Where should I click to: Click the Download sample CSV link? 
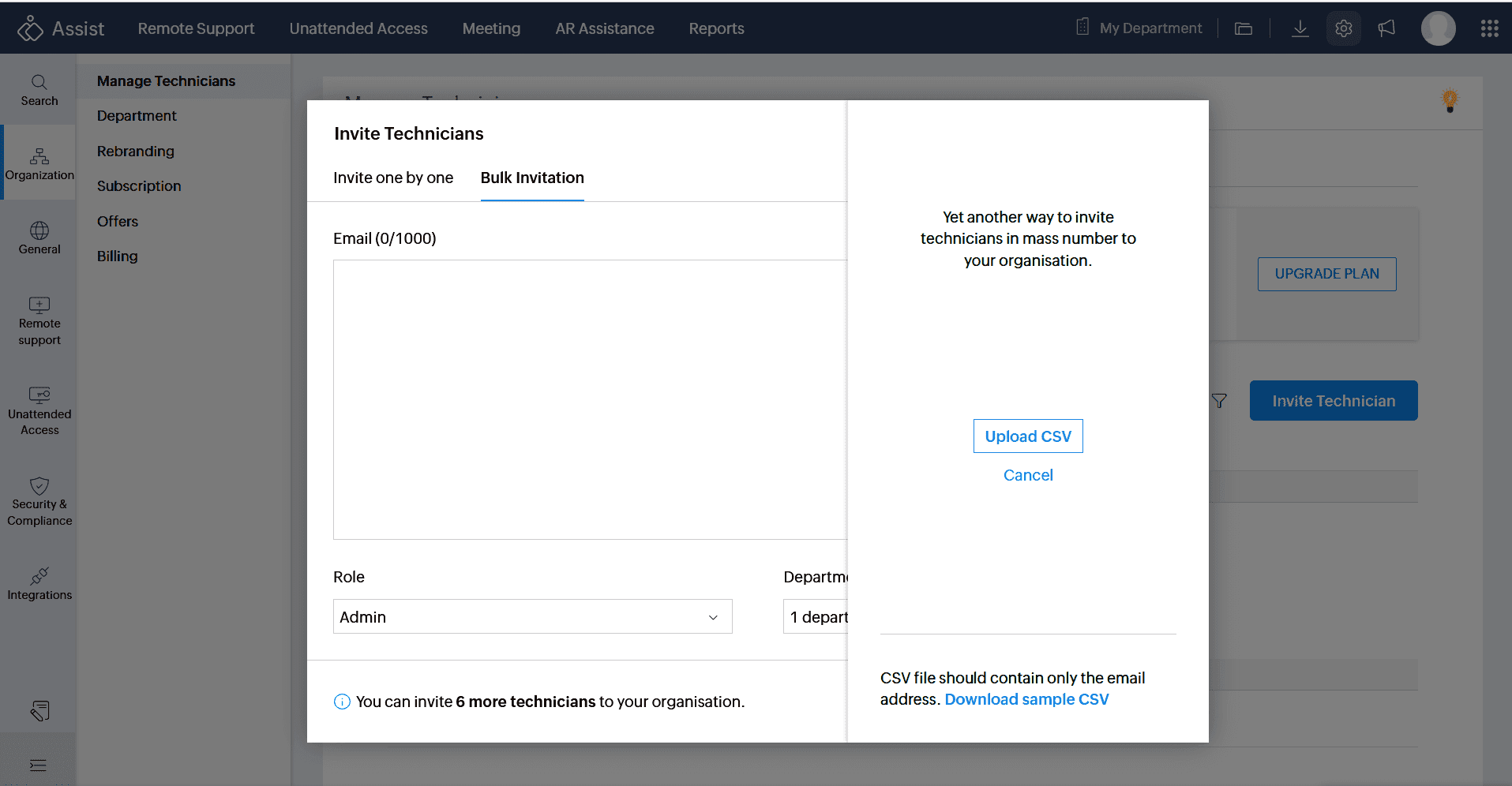1026,699
